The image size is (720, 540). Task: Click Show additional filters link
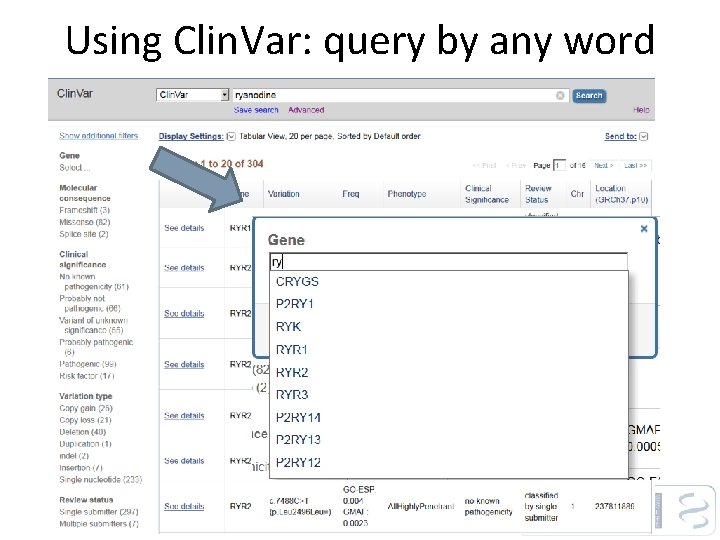pos(99,136)
